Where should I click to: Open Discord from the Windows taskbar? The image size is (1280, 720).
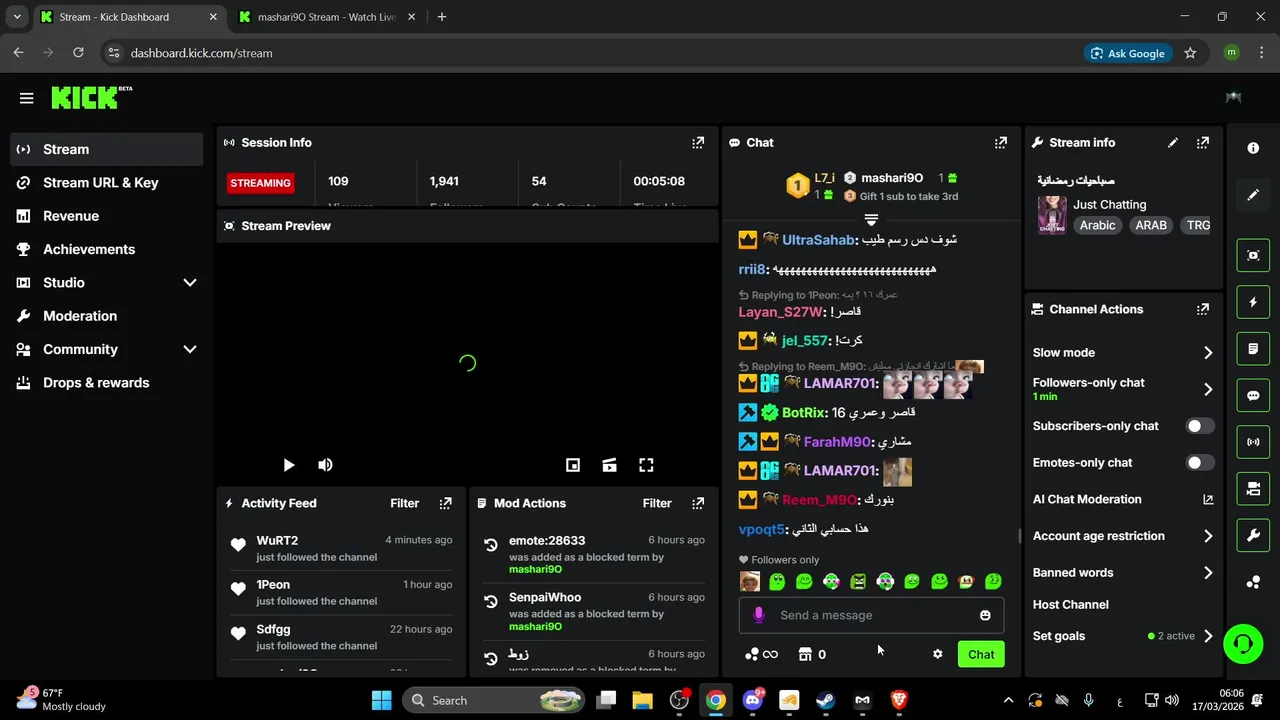pyautogui.click(x=752, y=700)
